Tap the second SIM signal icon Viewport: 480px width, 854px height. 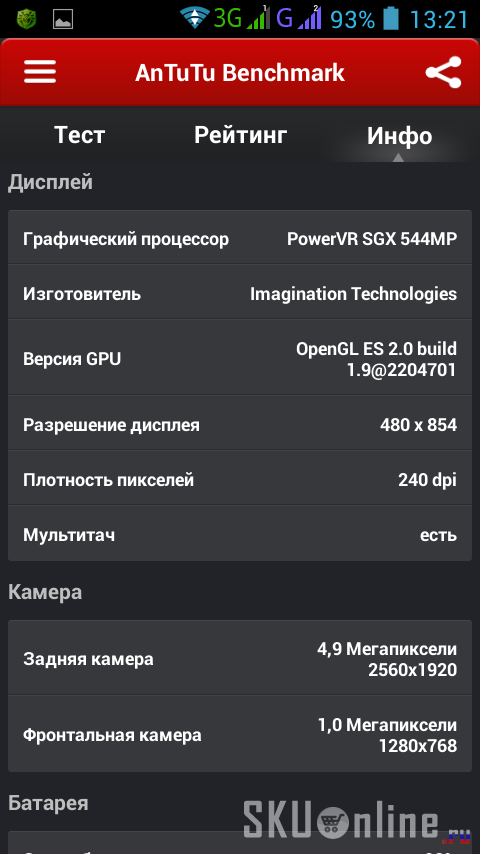[x=310, y=18]
